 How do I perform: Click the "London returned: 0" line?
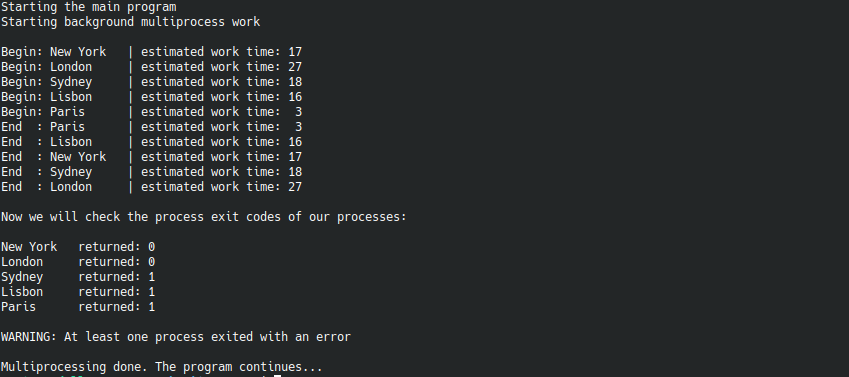coord(78,262)
